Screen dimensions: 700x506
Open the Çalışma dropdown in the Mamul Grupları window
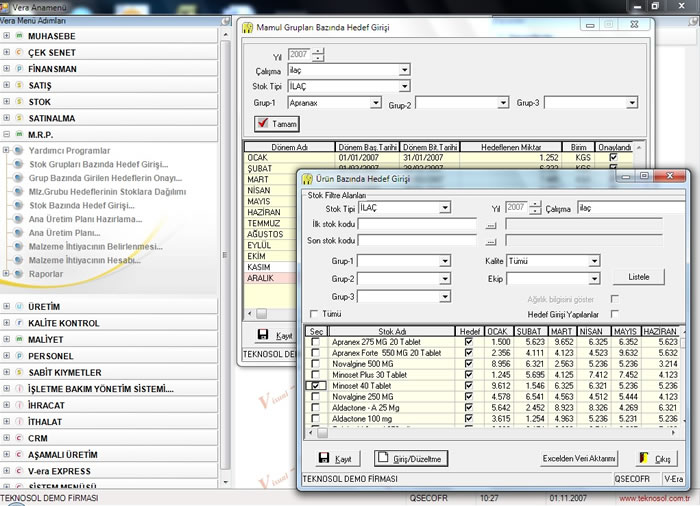404,70
